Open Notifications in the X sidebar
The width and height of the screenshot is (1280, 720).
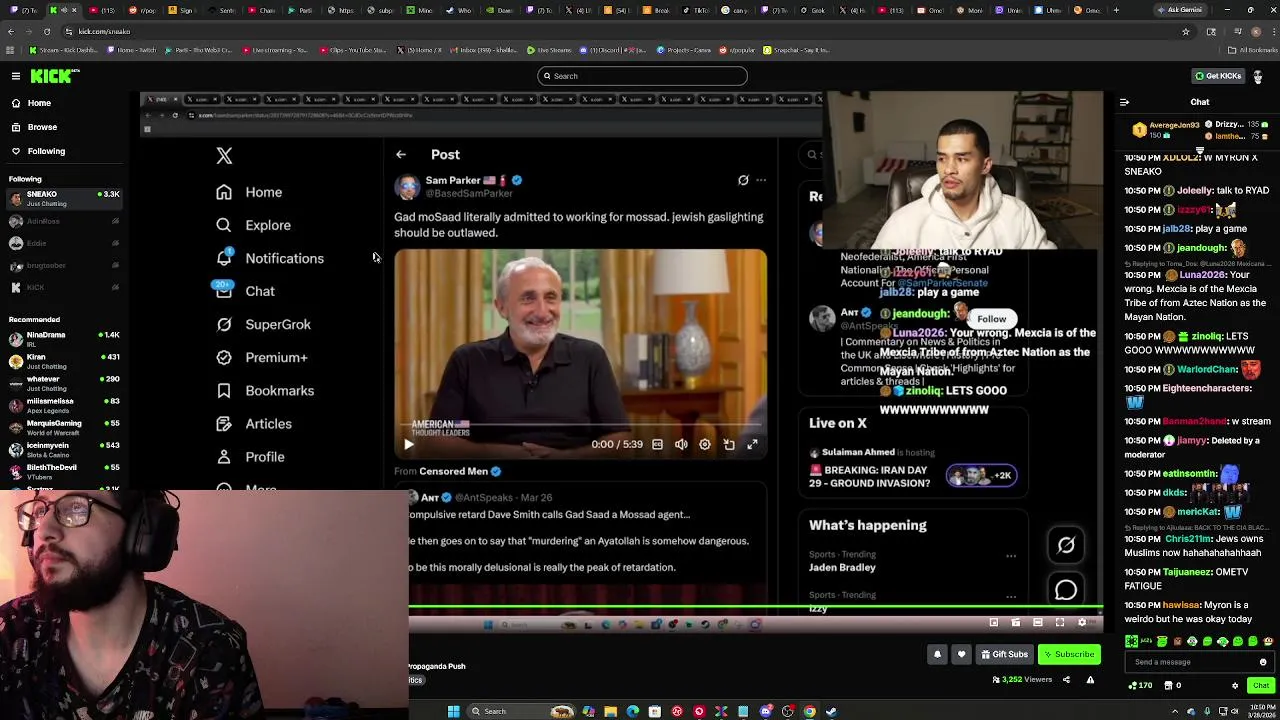[x=270, y=258]
